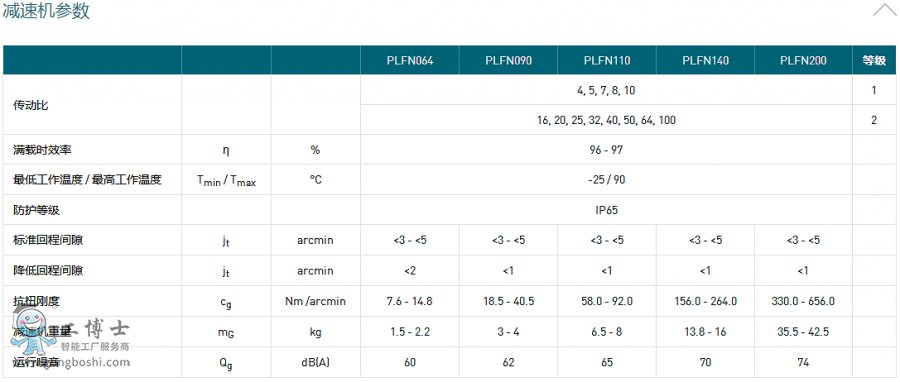Select the PLFN090 column header
The image size is (900, 382).
tap(508, 60)
